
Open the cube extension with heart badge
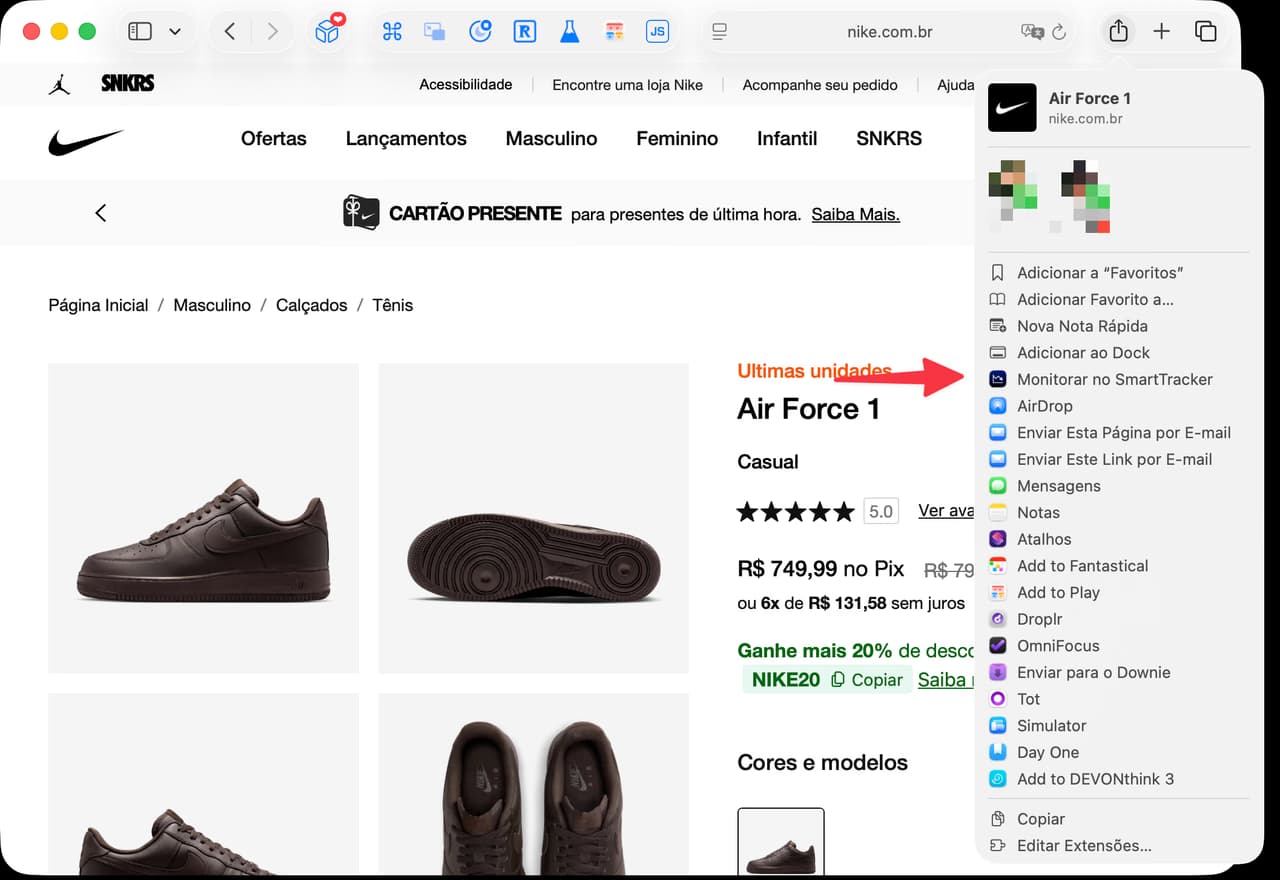tap(328, 30)
